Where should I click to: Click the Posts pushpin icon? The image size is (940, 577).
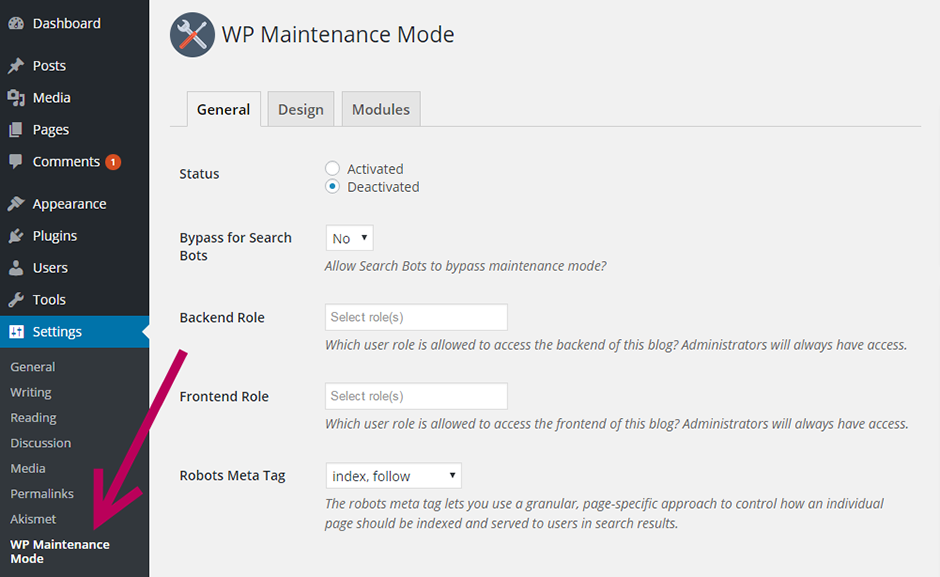(16, 65)
